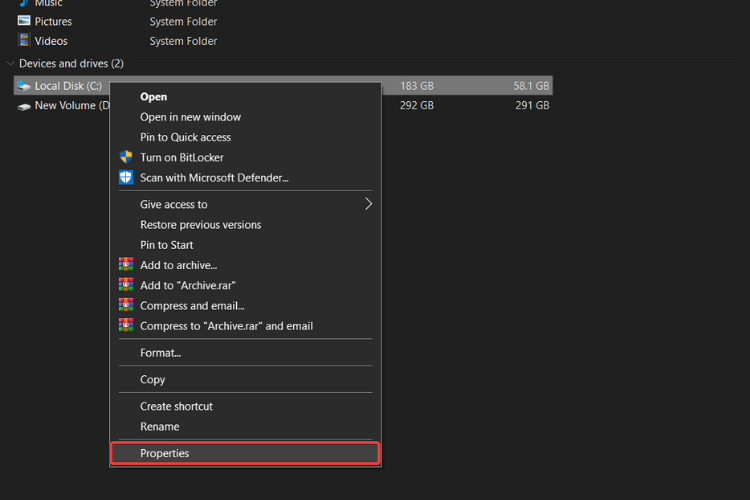Click the Videos folder icon
Viewport: 750px width, 500px height.
click(x=24, y=40)
